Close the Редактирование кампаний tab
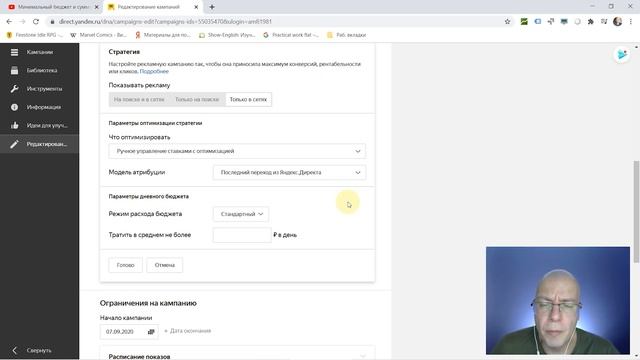The width and height of the screenshot is (640, 360). point(196,7)
